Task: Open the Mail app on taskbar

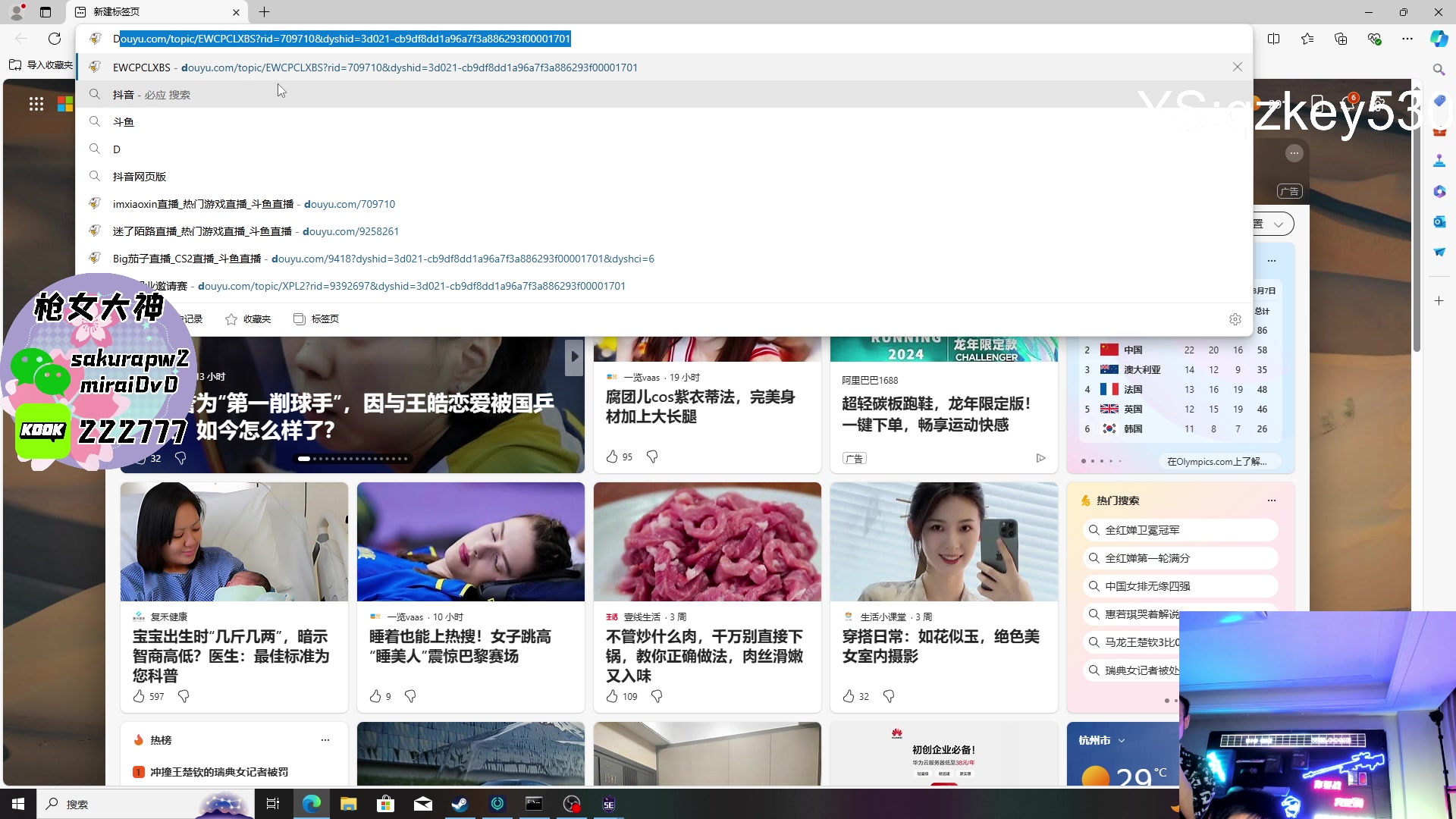Action: pyautogui.click(x=422, y=804)
